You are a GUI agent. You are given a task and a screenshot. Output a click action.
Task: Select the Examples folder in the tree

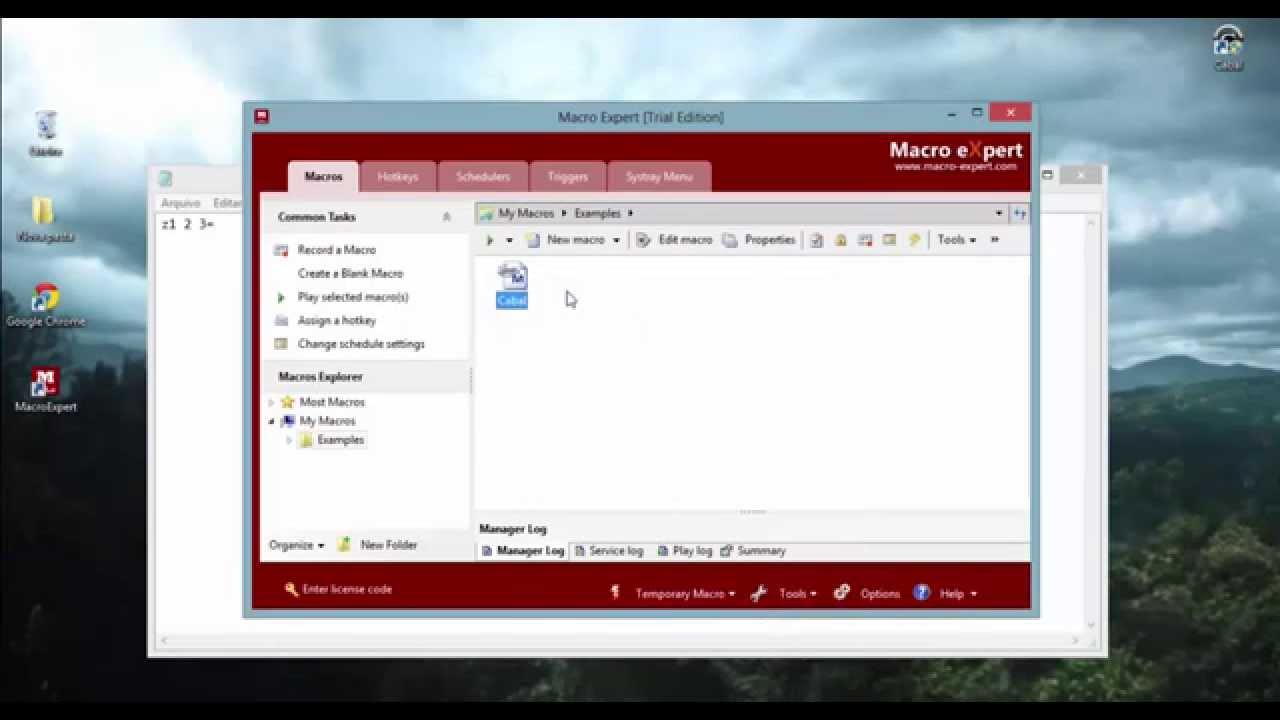pyautogui.click(x=340, y=440)
